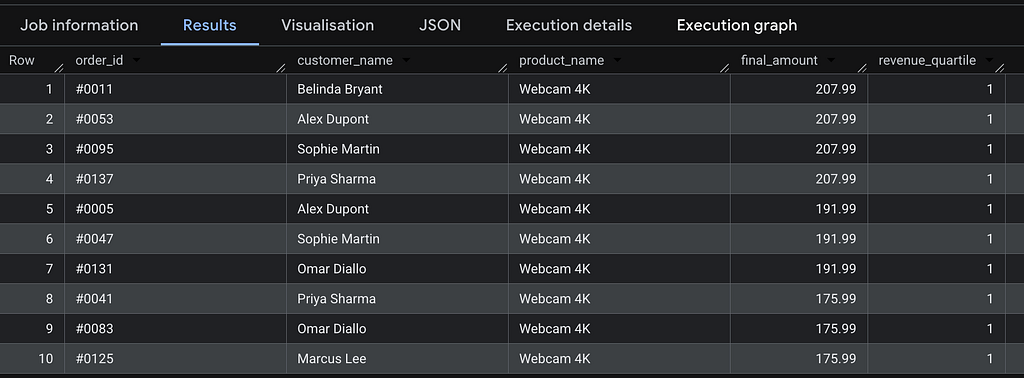Open the customer_name column dropdown arrow
Viewport: 1024px width, 378px height.
point(406,61)
